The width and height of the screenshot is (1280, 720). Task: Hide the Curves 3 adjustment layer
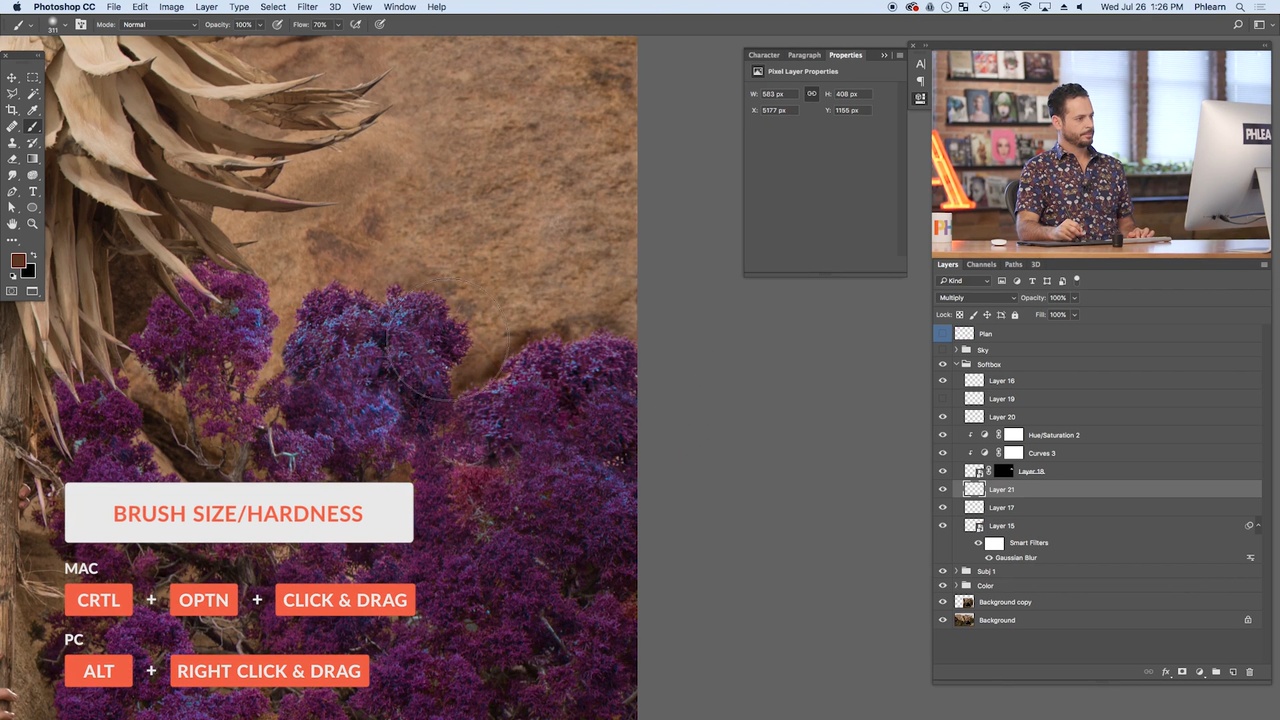942,453
